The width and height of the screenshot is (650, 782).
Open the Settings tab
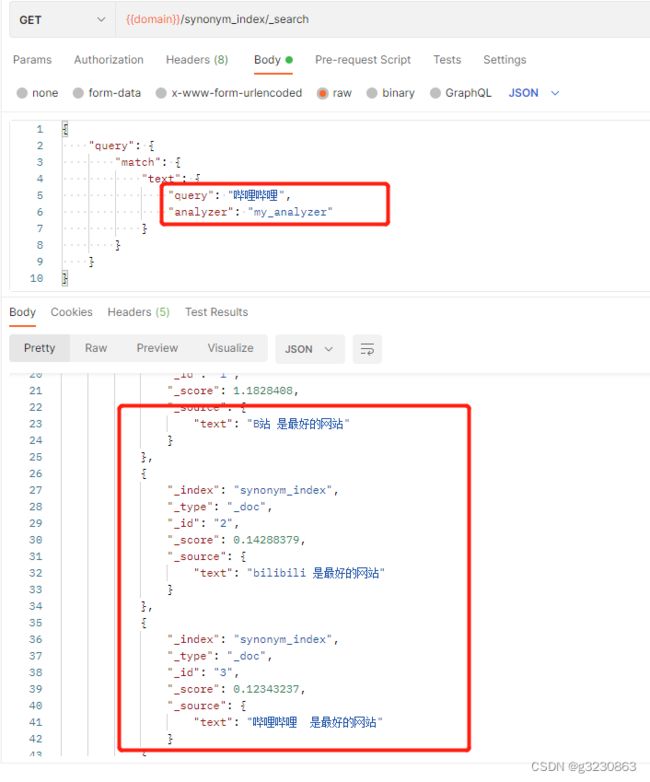504,60
